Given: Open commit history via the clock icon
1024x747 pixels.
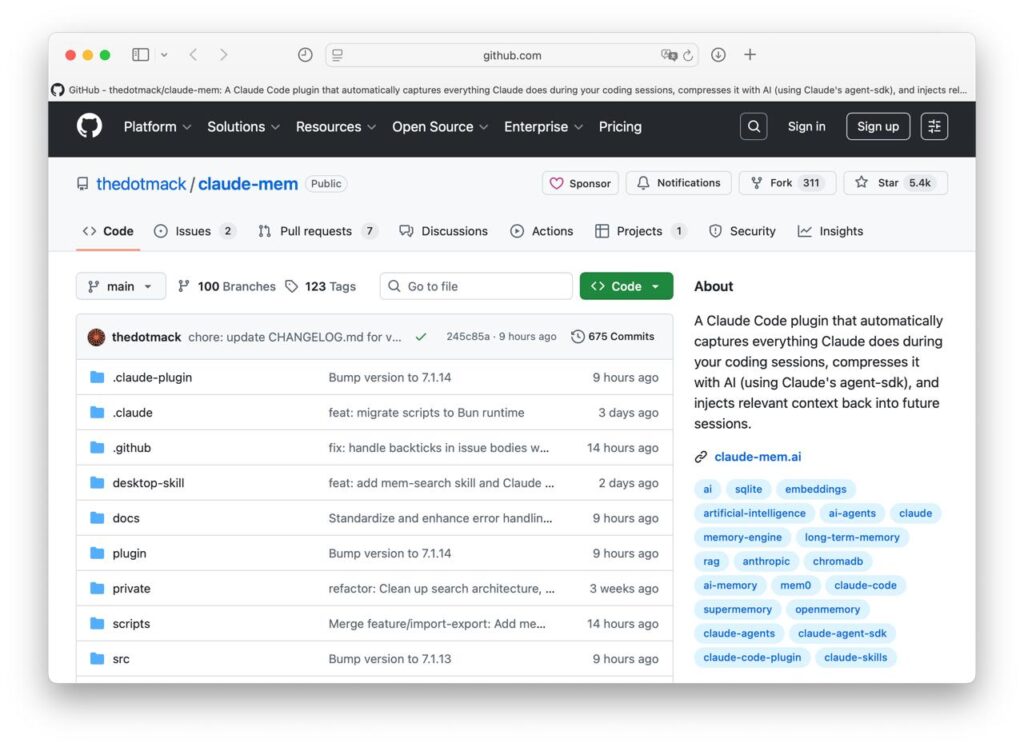Looking at the screenshot, I should pos(578,337).
